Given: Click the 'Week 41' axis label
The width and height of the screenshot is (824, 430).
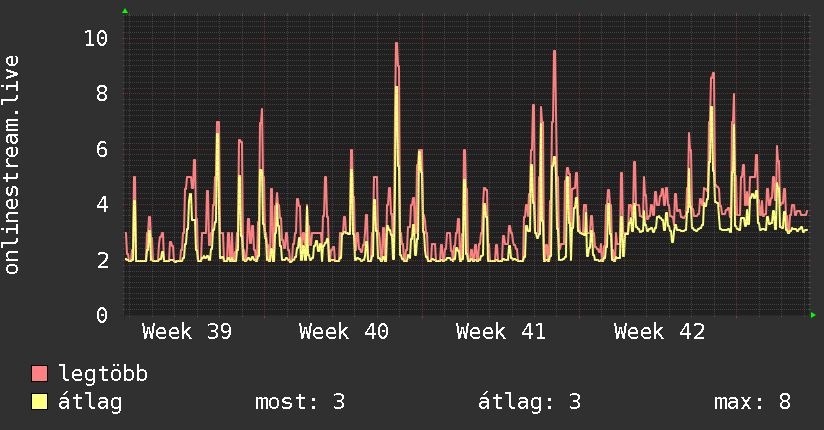Looking at the screenshot, I should [501, 332].
